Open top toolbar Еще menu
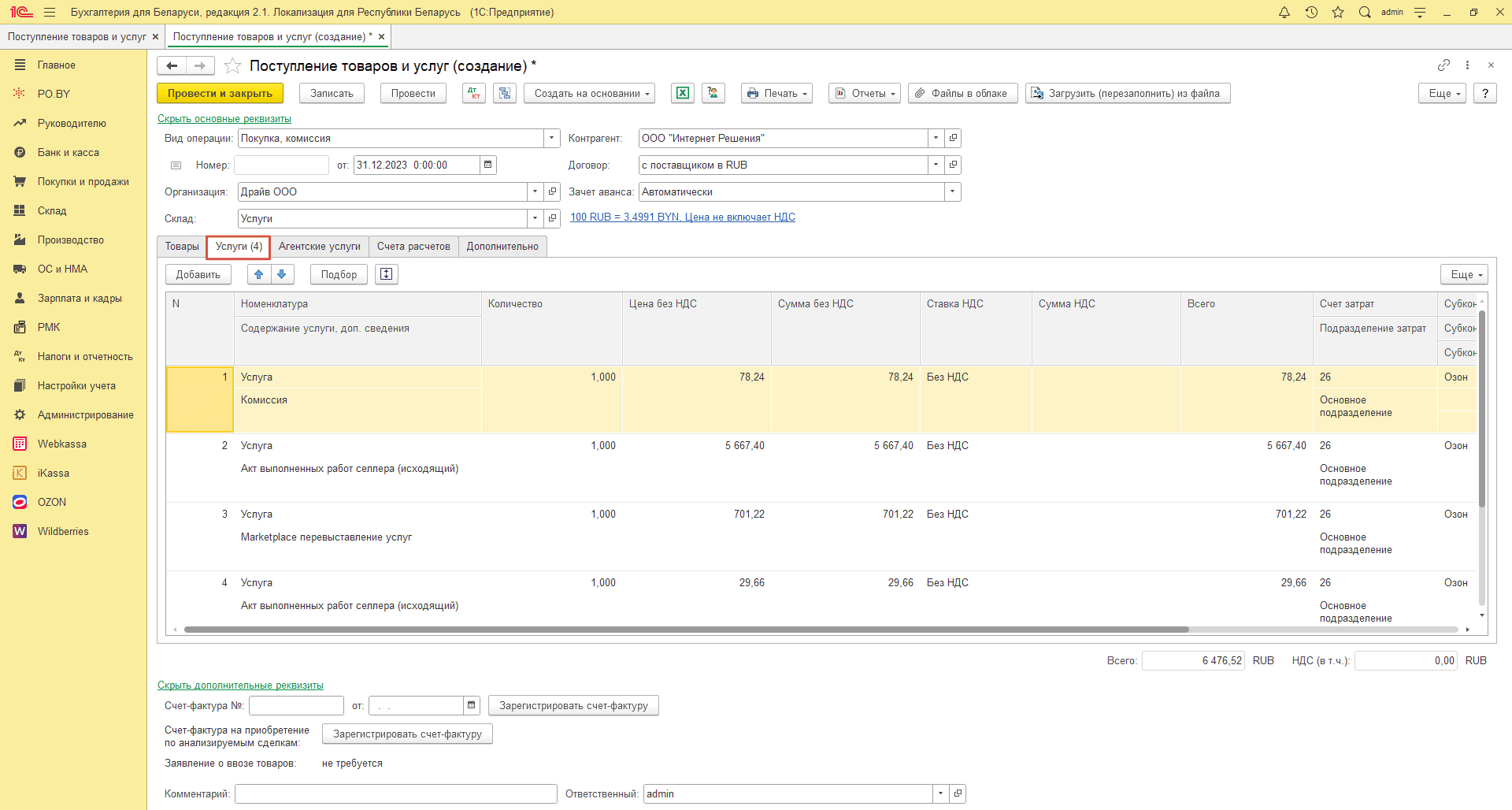This screenshot has height=810, width=1512. pos(1443,93)
